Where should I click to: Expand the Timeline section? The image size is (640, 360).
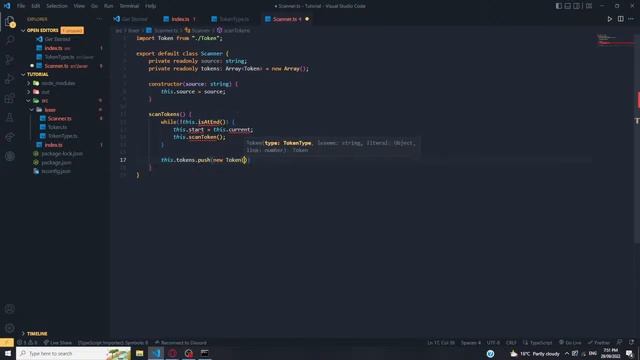pyautogui.click(x=37, y=333)
